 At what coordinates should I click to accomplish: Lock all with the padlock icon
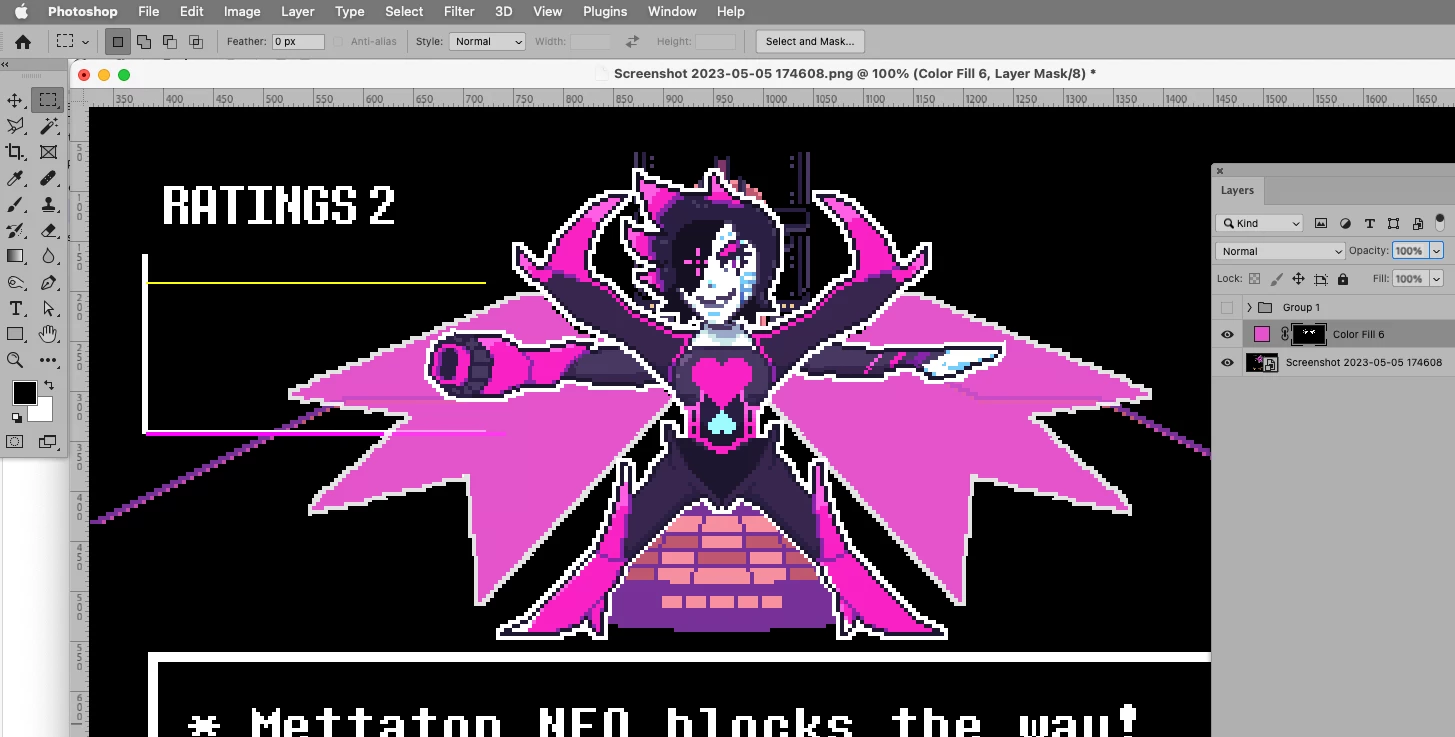[1343, 279]
